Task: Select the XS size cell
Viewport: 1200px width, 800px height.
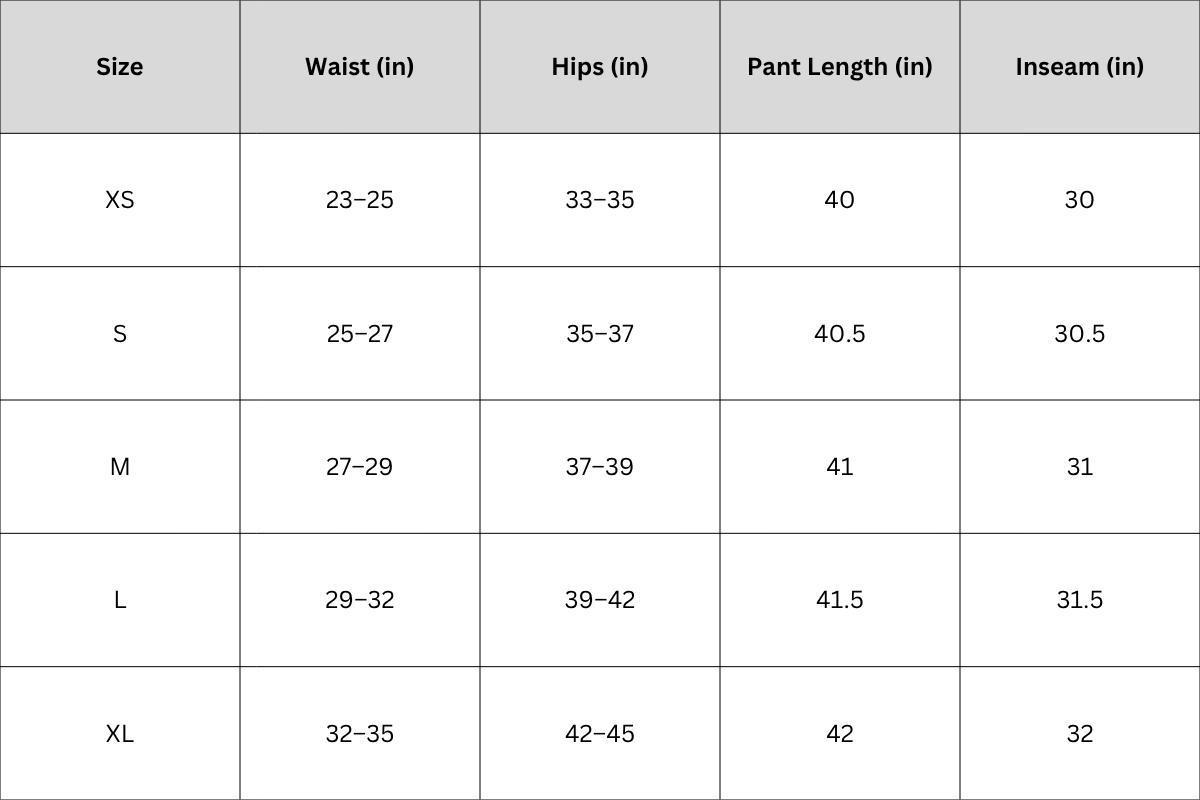Action: tap(120, 200)
